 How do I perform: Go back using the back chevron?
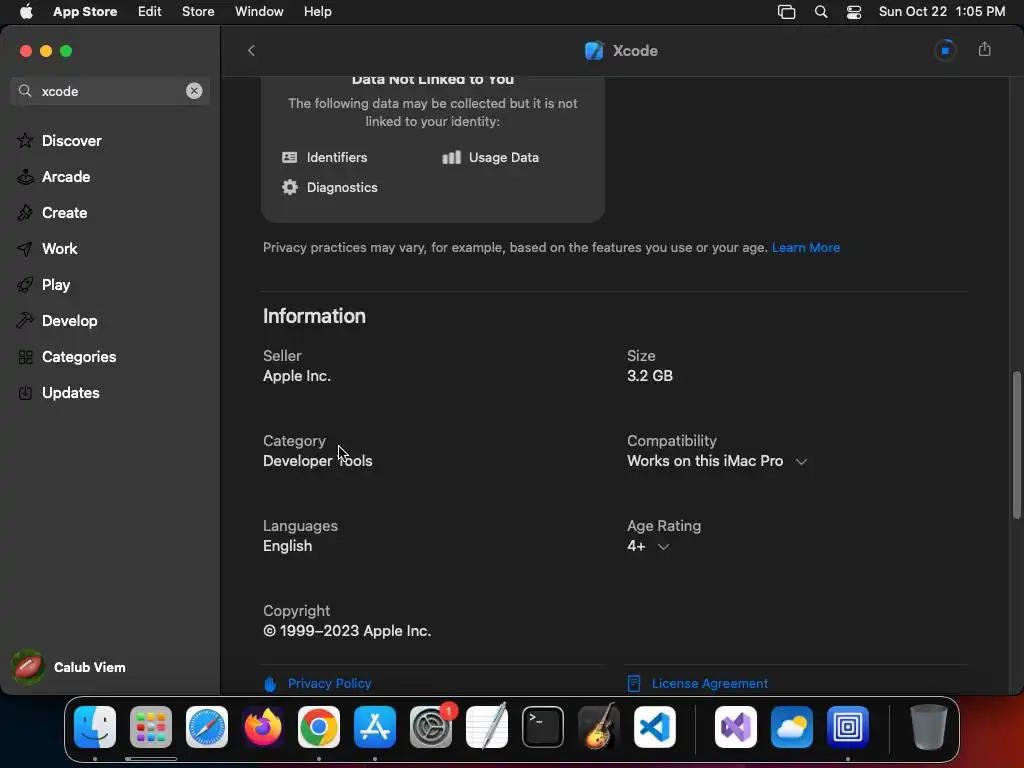click(251, 50)
